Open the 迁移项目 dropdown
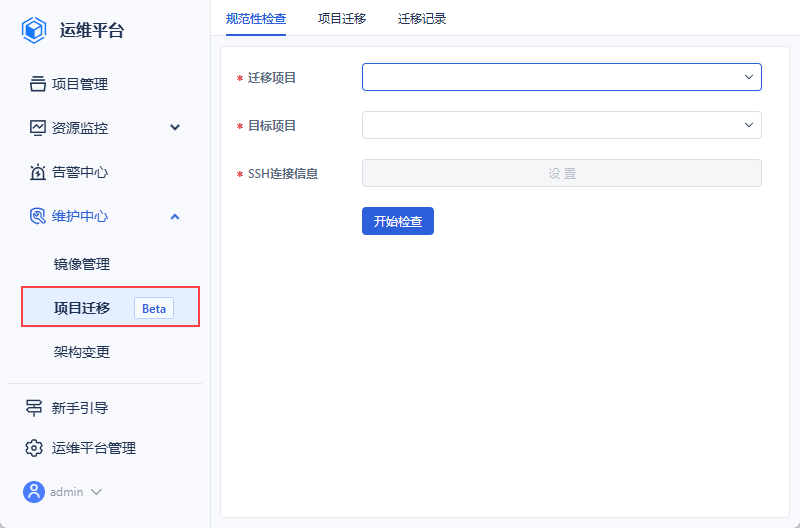 tap(561, 77)
